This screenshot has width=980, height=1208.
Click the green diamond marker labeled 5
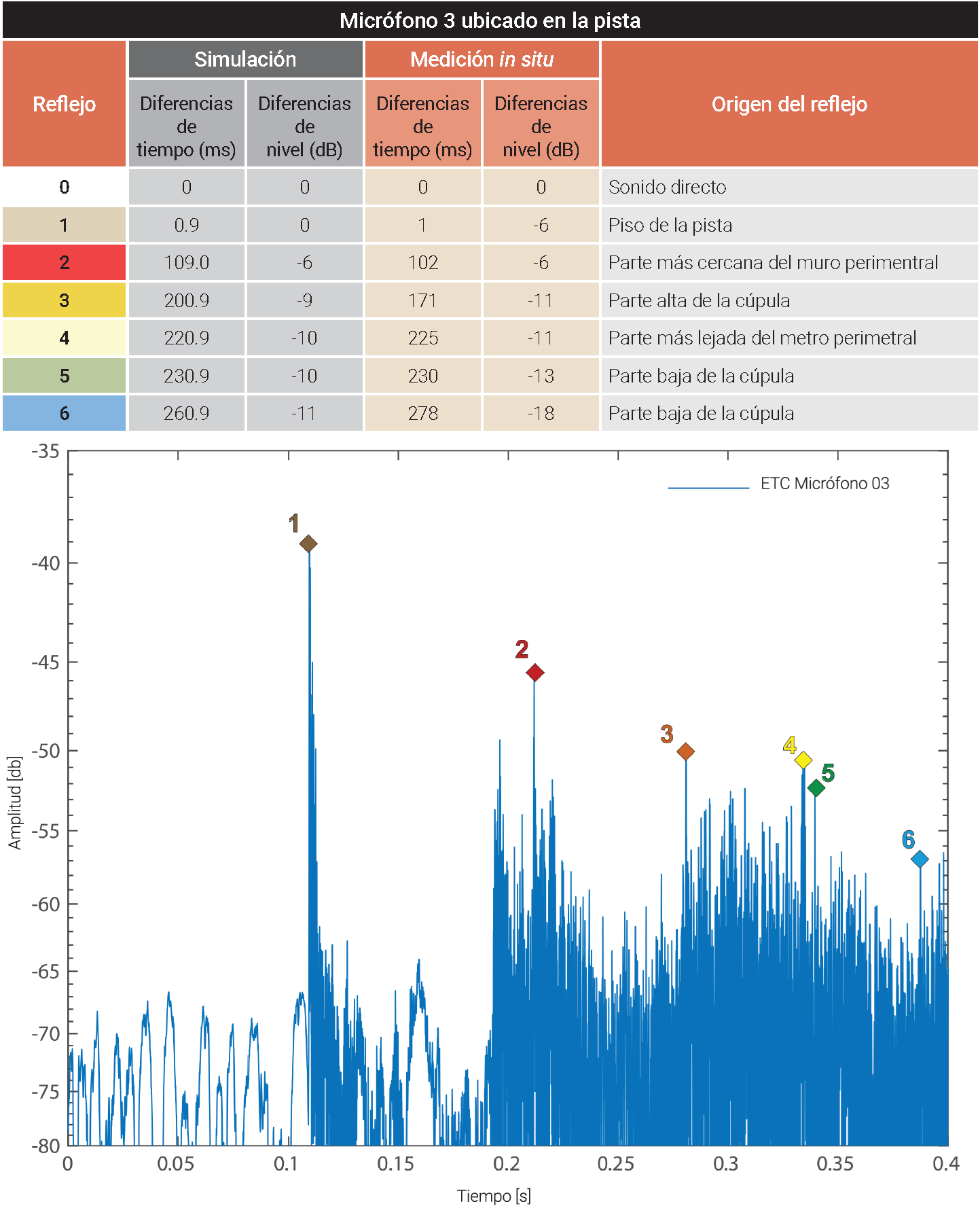[x=816, y=787]
